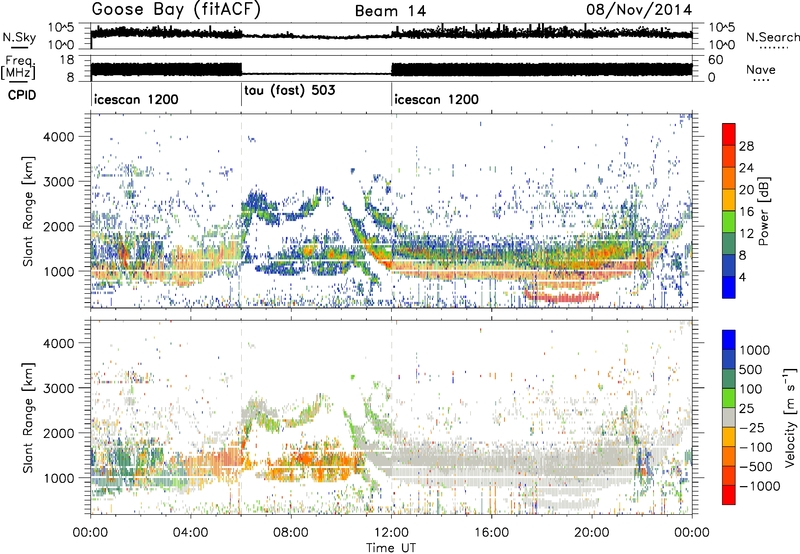The height and width of the screenshot is (554, 800).
Task: Select the "3000" range tick of Velocity panel
Action: (x=58, y=388)
